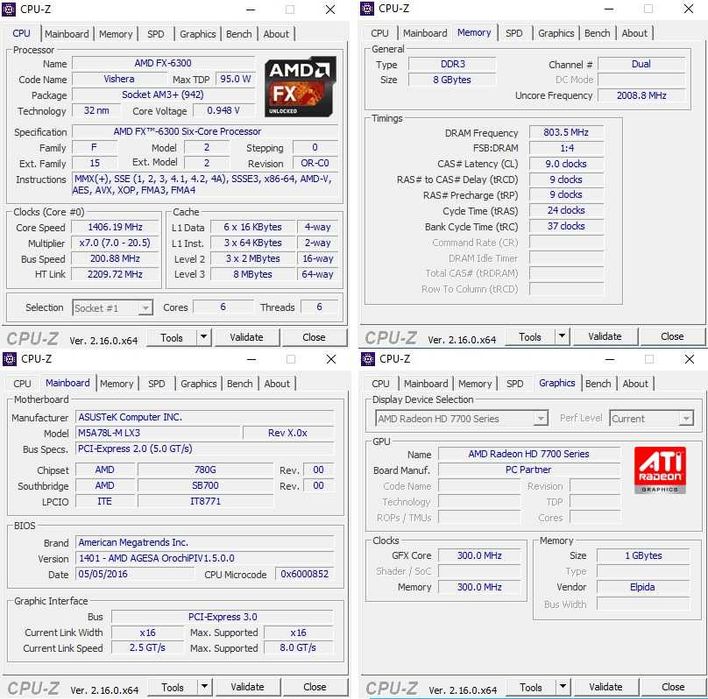Open Bench tab in the CPU window
The image size is (708, 699).
point(239,34)
